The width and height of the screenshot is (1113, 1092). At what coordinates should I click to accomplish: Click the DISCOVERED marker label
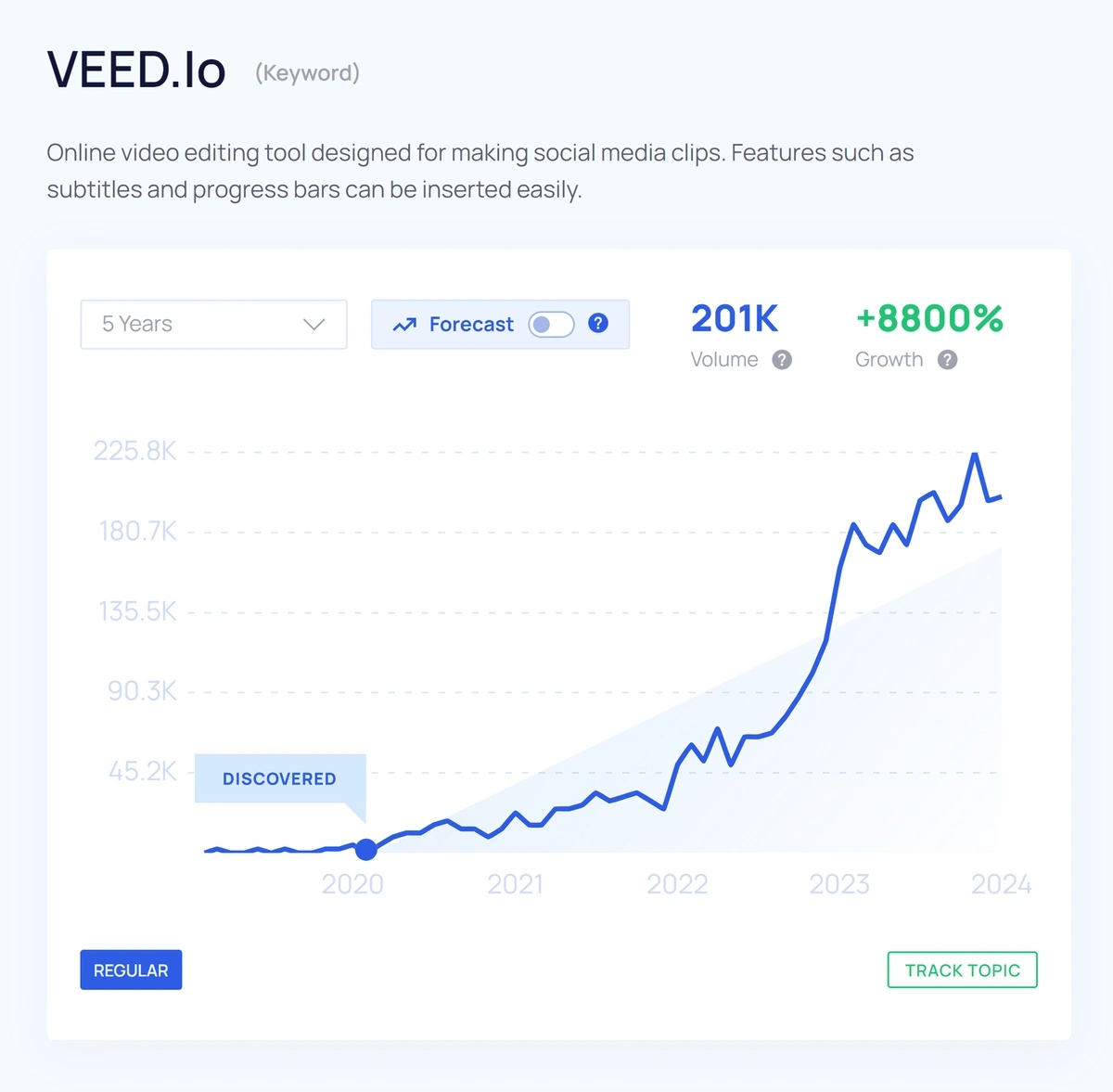click(x=279, y=778)
